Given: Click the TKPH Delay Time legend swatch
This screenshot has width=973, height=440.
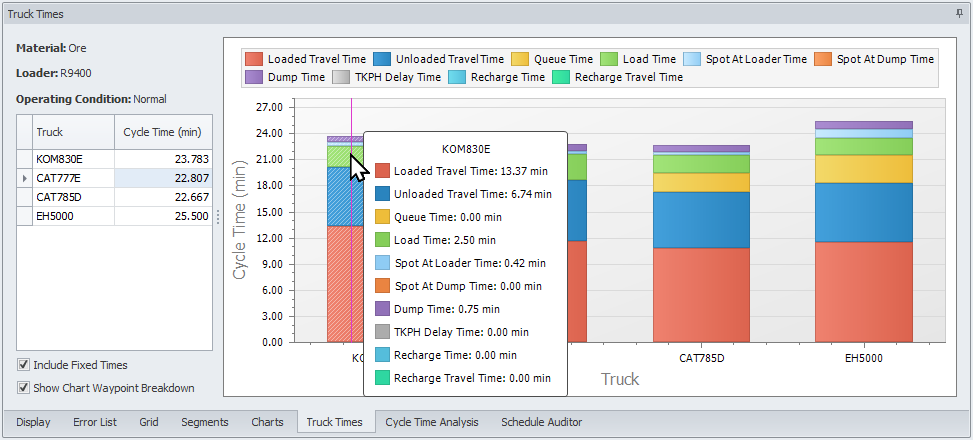Looking at the screenshot, I should 341,77.
